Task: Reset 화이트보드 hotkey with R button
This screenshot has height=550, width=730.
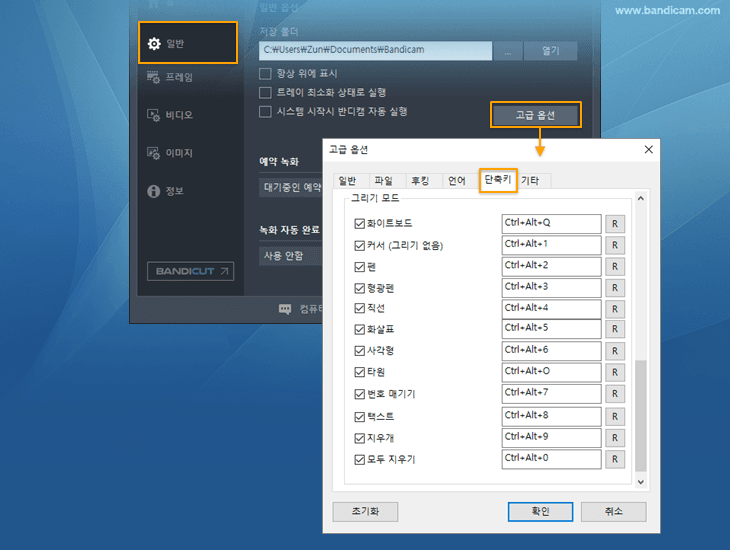Action: (615, 224)
